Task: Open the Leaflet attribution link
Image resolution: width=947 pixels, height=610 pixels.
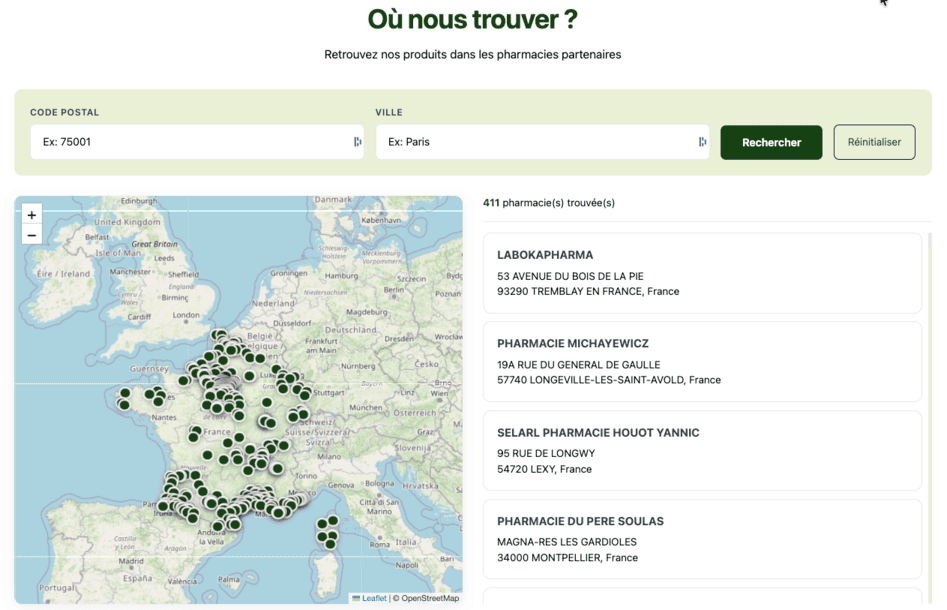Action: [369, 598]
